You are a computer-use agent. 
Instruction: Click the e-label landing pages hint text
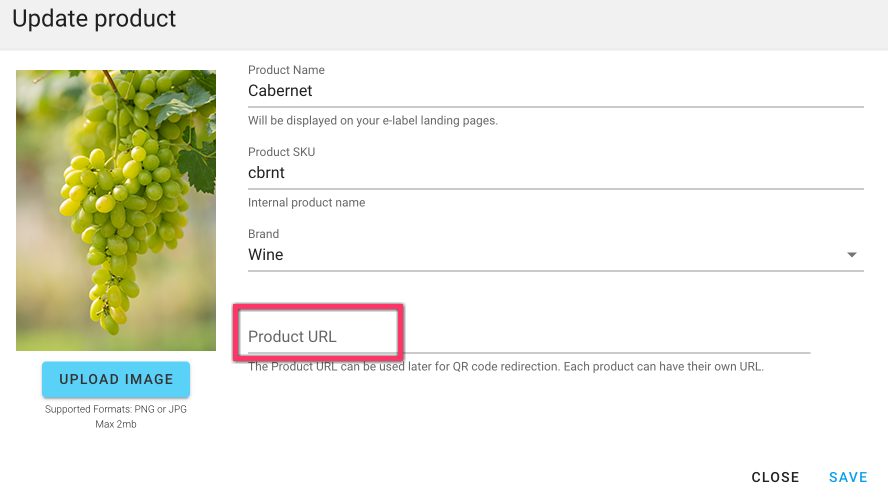coord(373,121)
